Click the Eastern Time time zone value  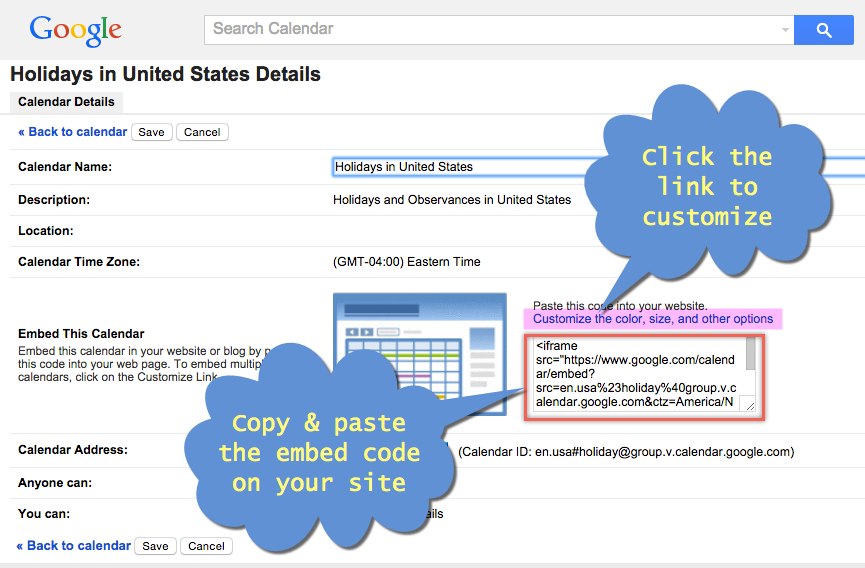[x=406, y=262]
